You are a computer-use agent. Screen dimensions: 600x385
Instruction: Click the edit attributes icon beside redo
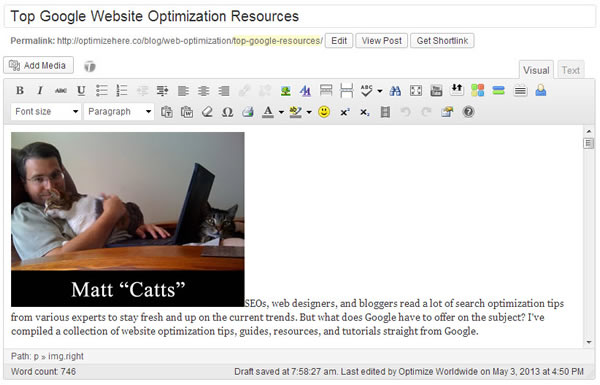coord(447,112)
